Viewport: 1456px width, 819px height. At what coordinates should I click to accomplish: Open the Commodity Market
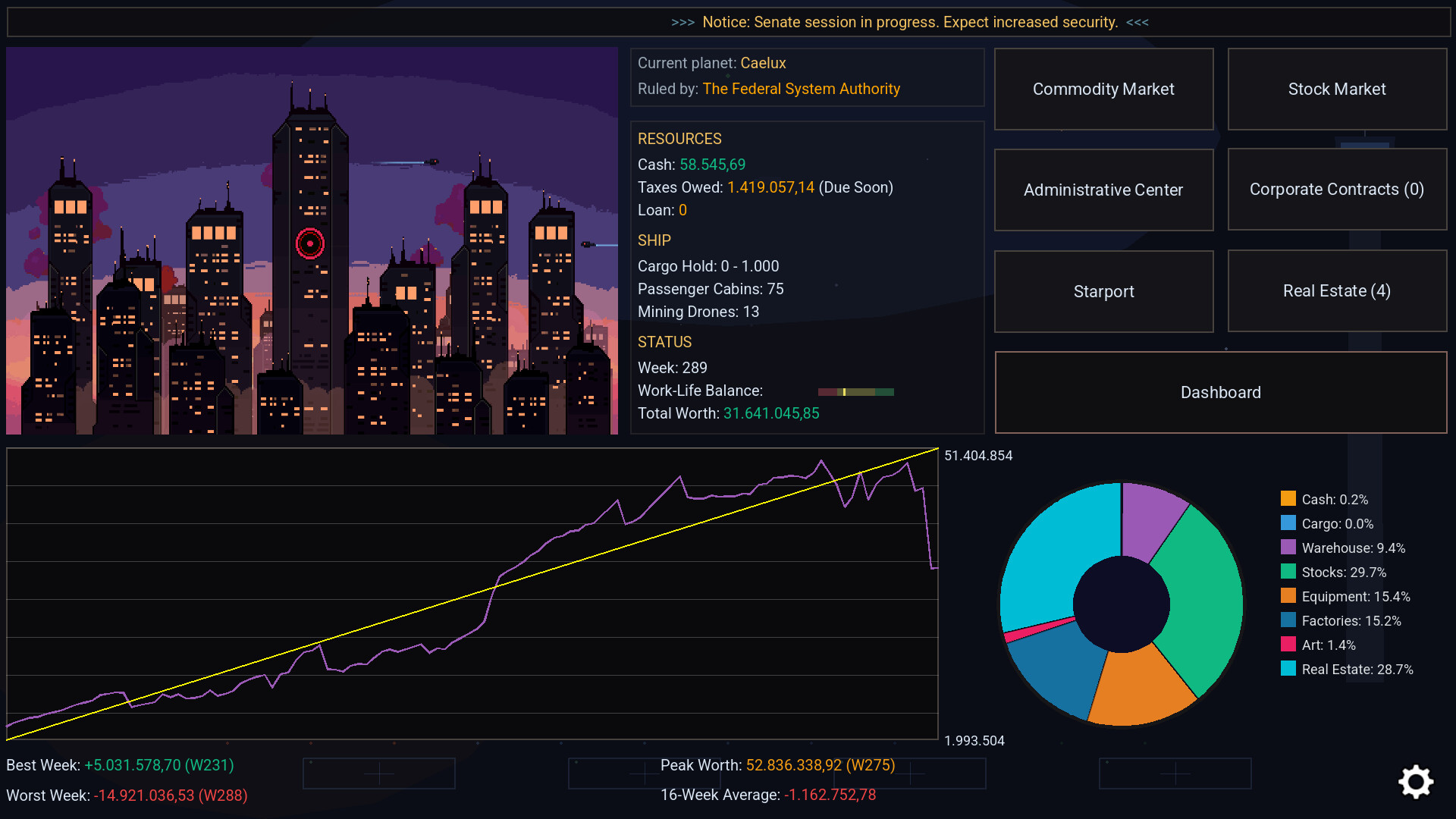pos(1103,89)
